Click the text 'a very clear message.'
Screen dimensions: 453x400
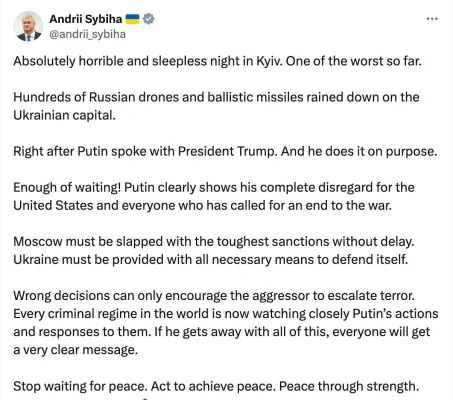(x=76, y=350)
